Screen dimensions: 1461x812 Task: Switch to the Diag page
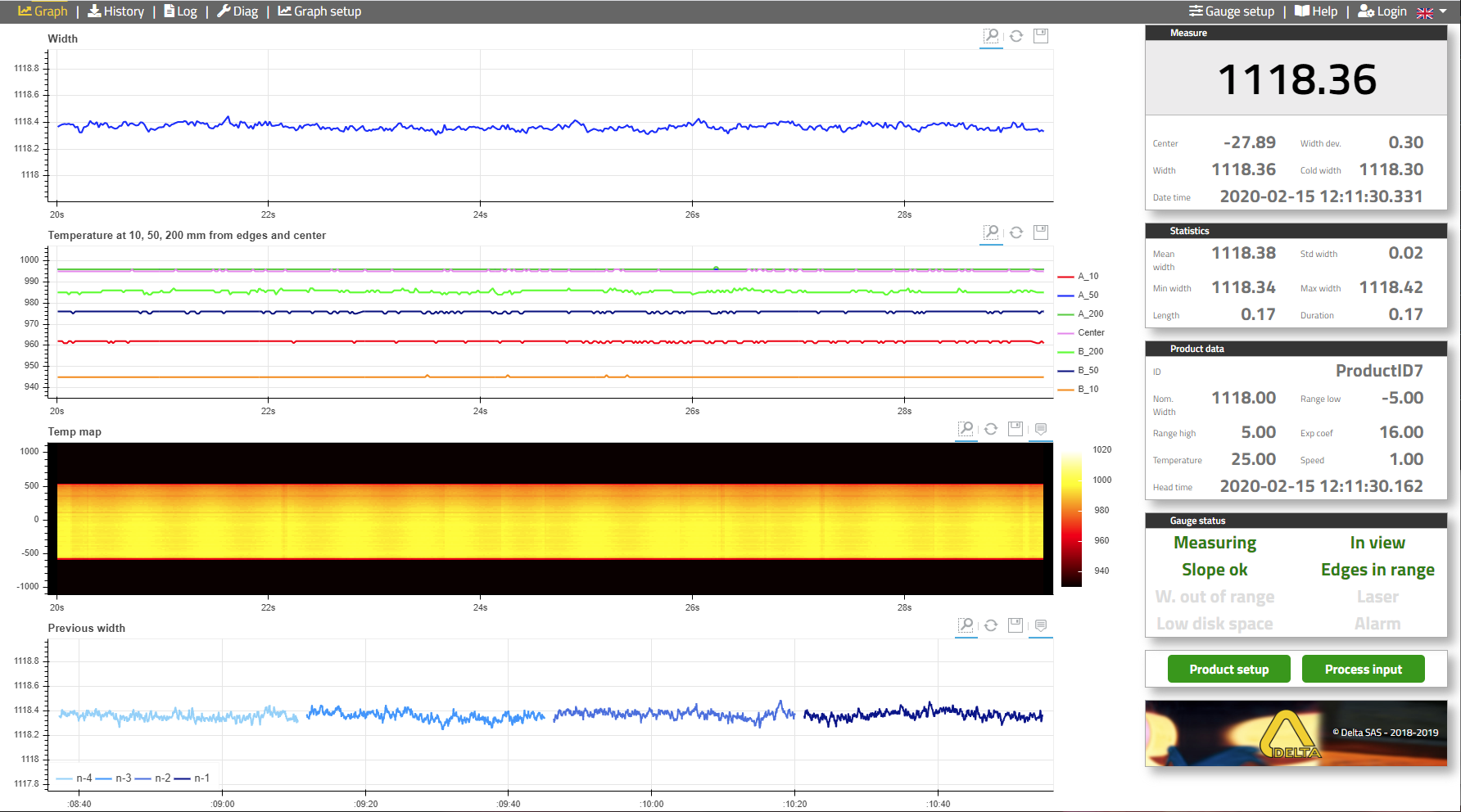pos(237,11)
